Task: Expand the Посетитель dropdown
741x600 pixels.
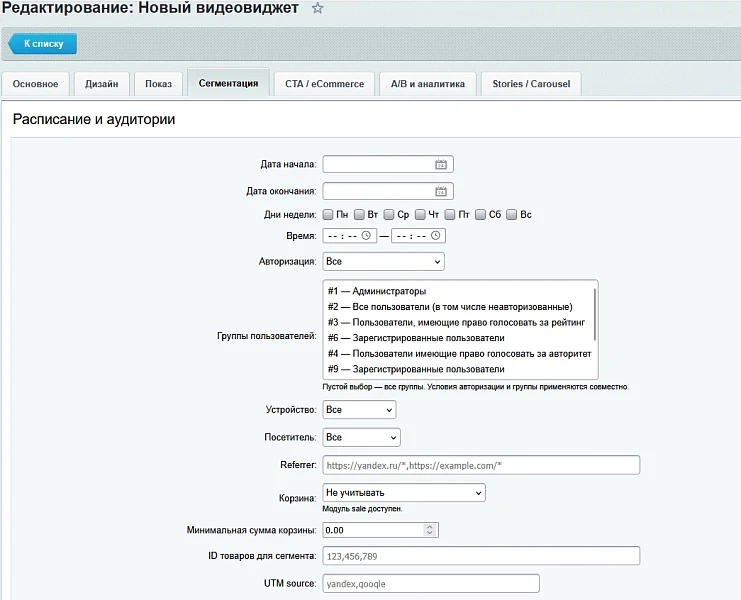Action: point(361,437)
